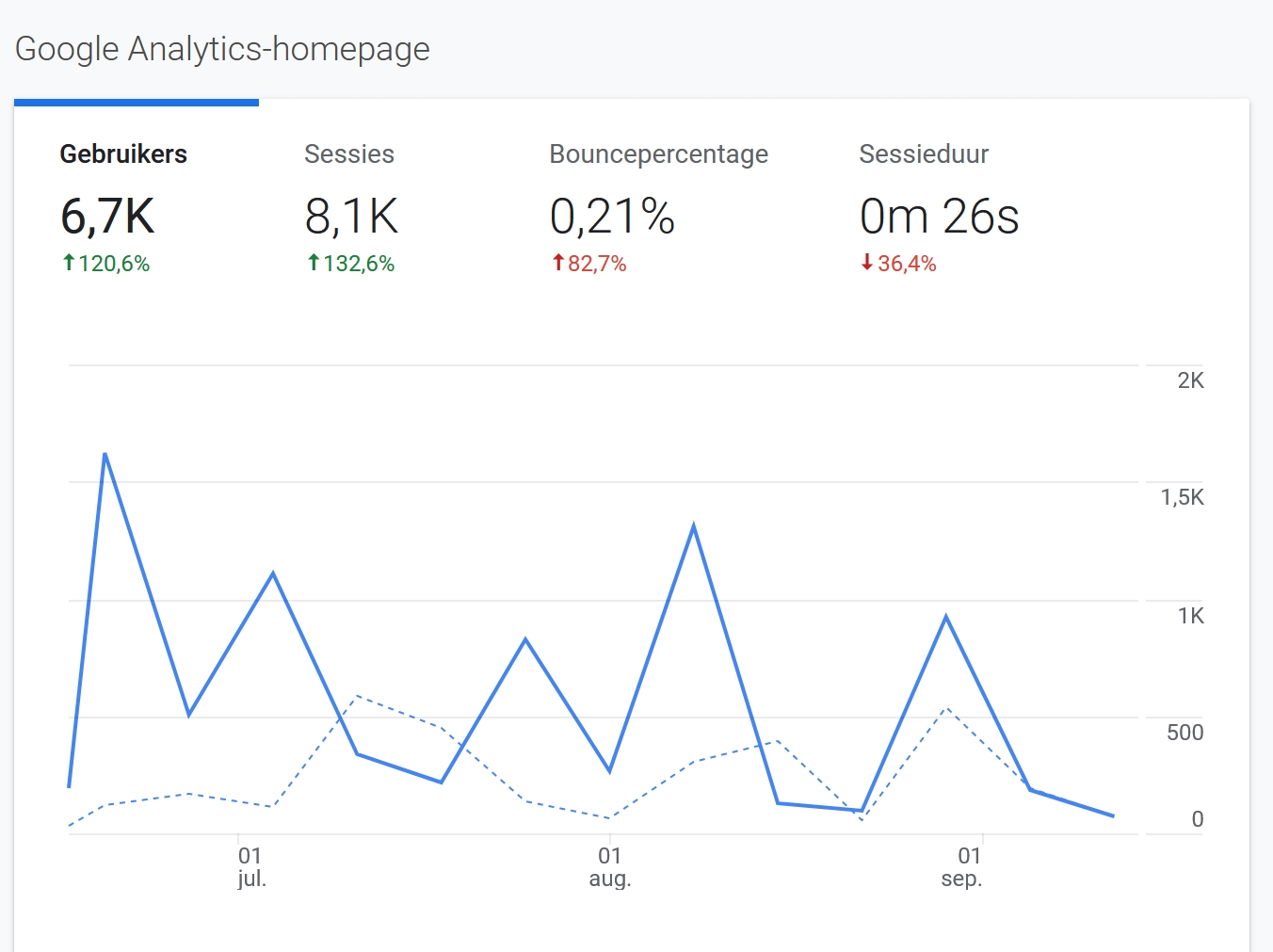Click the 01 aug. axis label
Image resolution: width=1273 pixels, height=952 pixels.
tap(610, 867)
